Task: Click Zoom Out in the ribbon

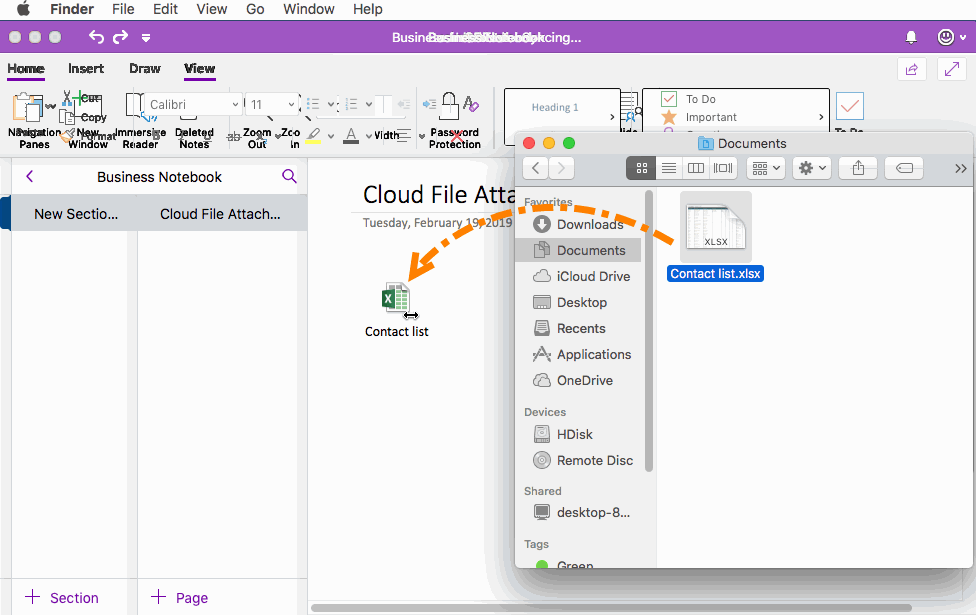Action: (257, 138)
